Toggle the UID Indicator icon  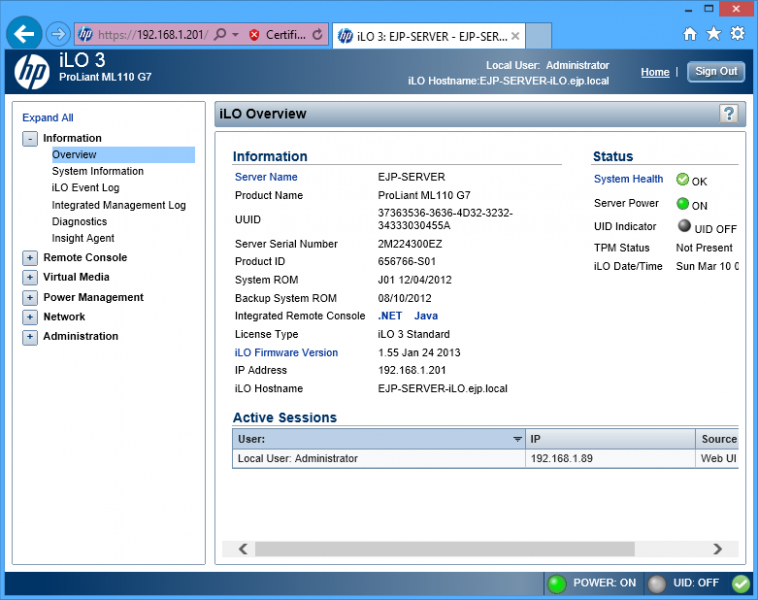click(684, 225)
